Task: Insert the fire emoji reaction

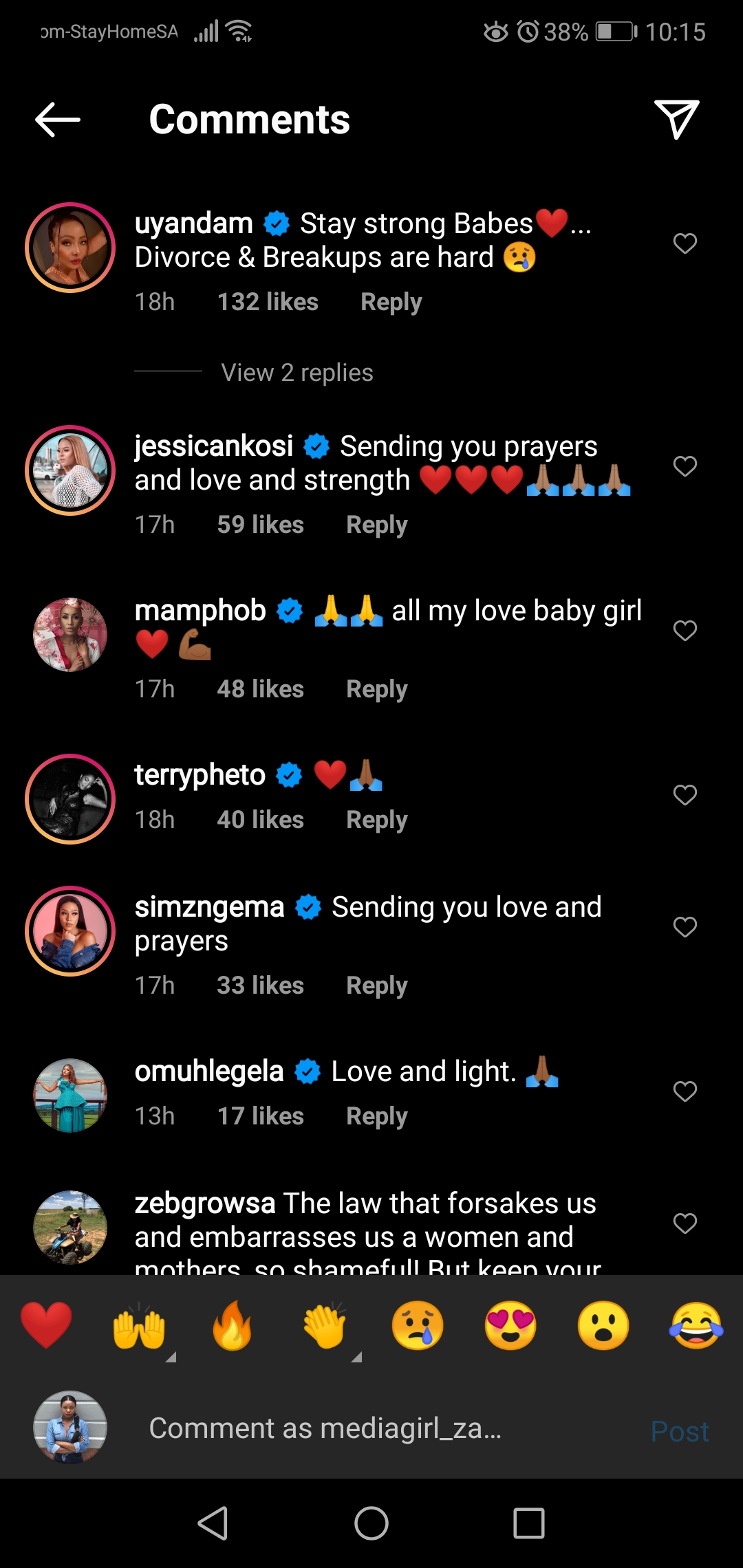Action: point(232,1325)
